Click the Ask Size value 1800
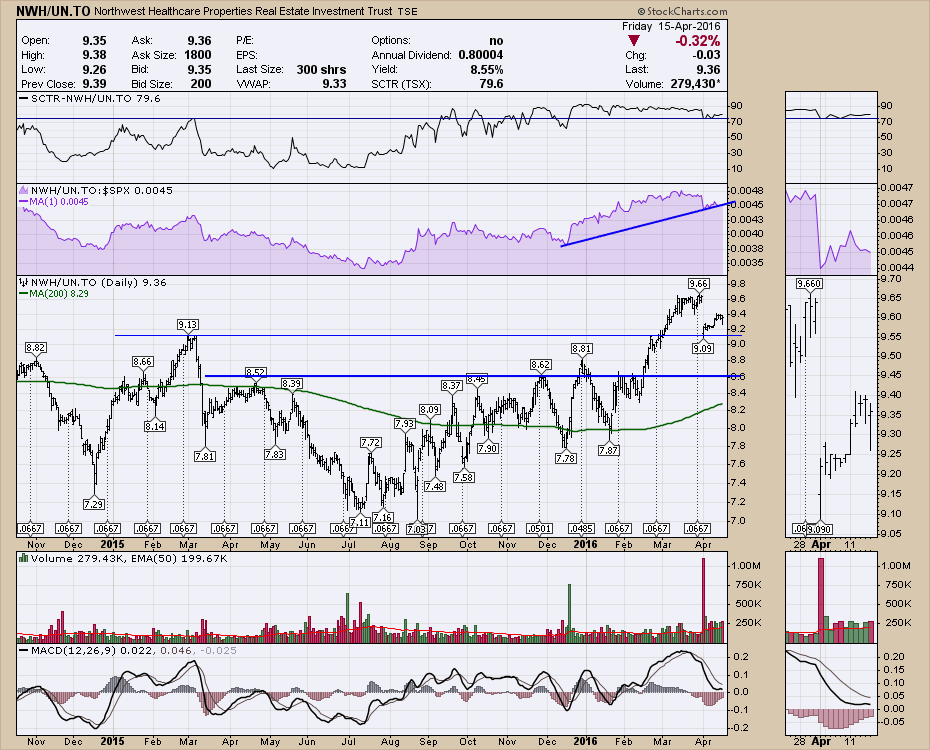 [x=198, y=55]
